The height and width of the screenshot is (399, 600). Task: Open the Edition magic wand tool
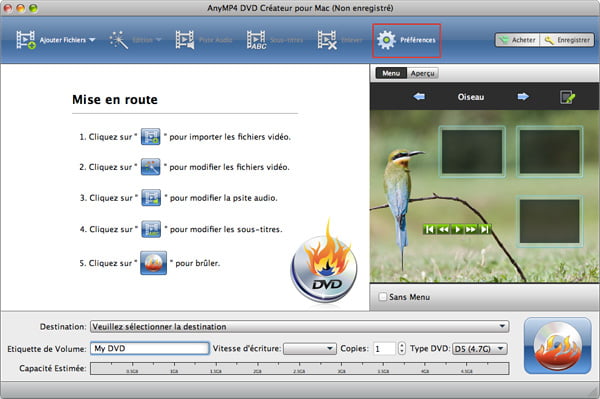click(x=119, y=40)
